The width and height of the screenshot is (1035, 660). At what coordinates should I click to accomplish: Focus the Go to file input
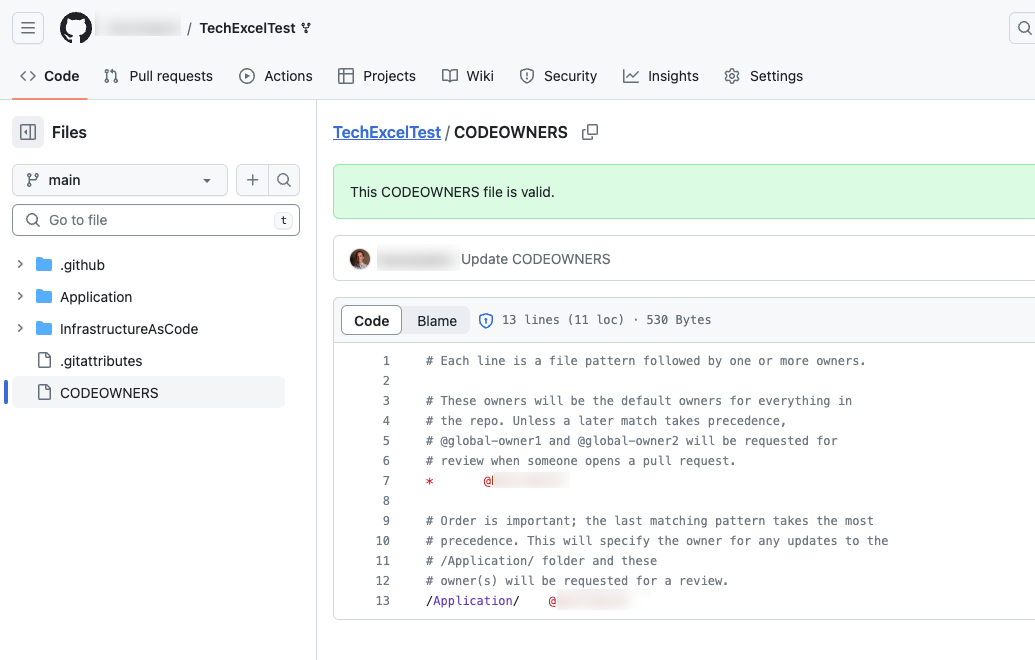pos(155,220)
